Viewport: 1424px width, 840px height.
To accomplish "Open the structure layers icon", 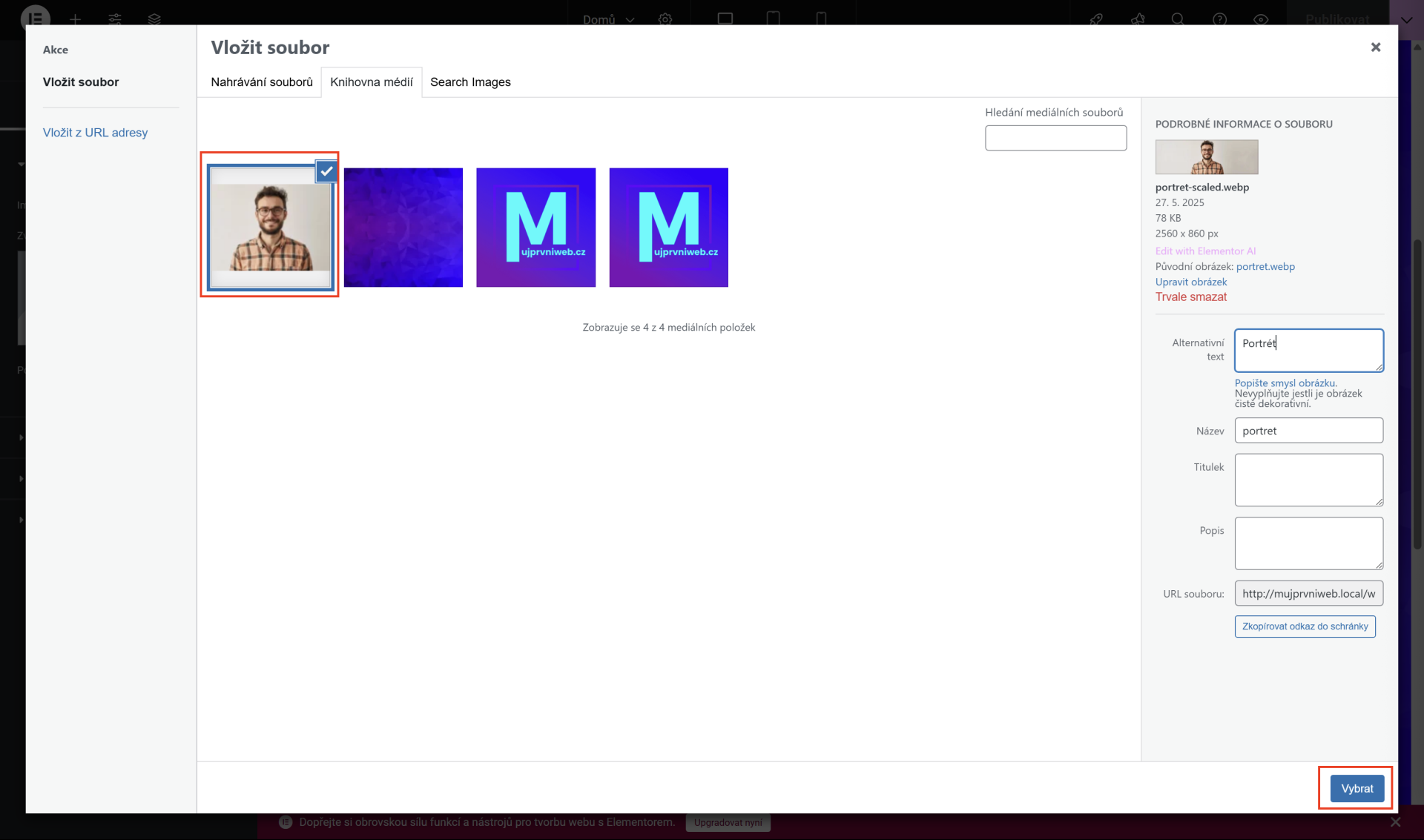I will (x=154, y=19).
